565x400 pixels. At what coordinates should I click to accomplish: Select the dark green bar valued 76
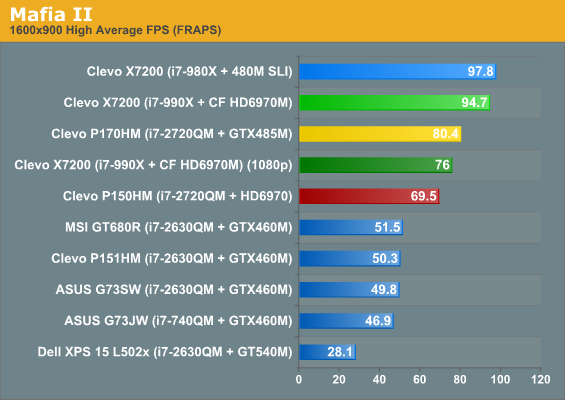pos(375,165)
